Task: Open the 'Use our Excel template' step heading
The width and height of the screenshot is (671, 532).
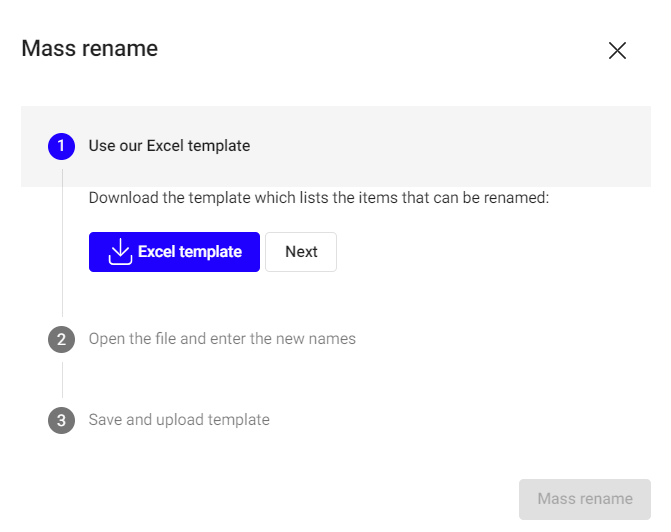Action: [169, 146]
